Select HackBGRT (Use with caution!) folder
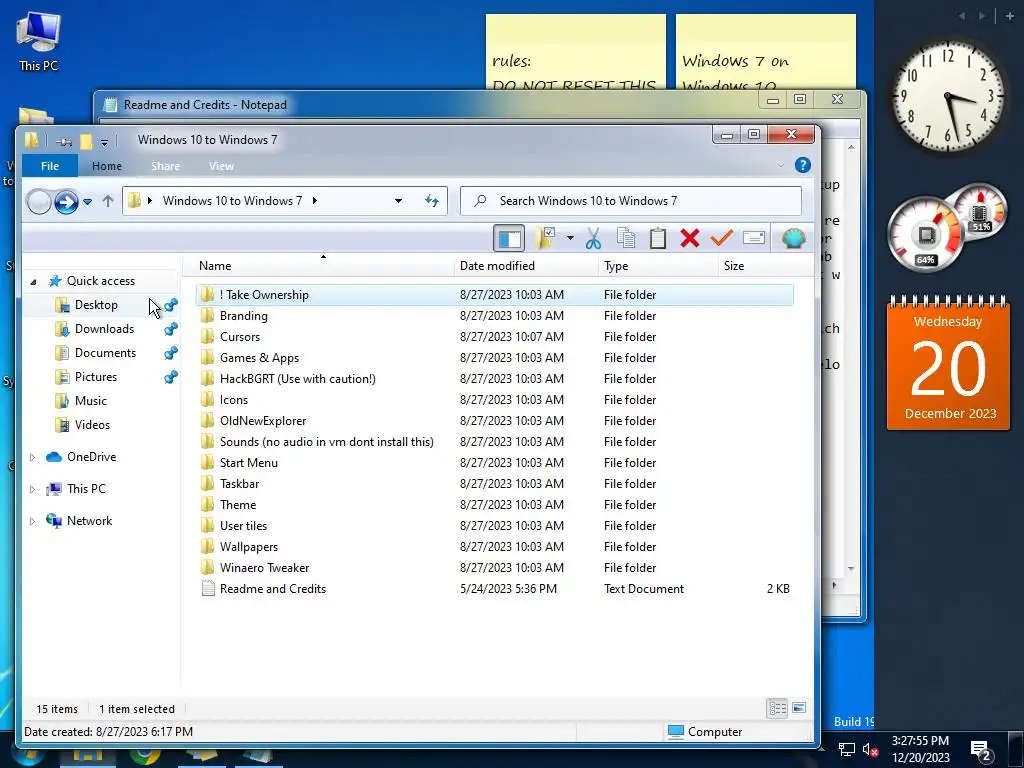1024x768 pixels. point(298,379)
